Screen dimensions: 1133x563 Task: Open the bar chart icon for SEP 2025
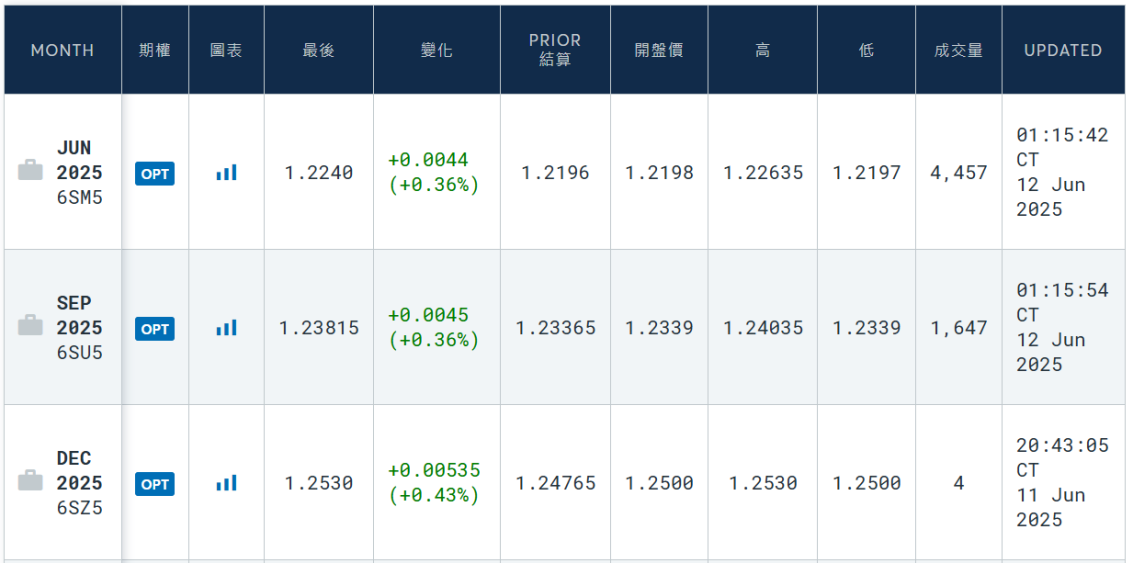tap(226, 328)
